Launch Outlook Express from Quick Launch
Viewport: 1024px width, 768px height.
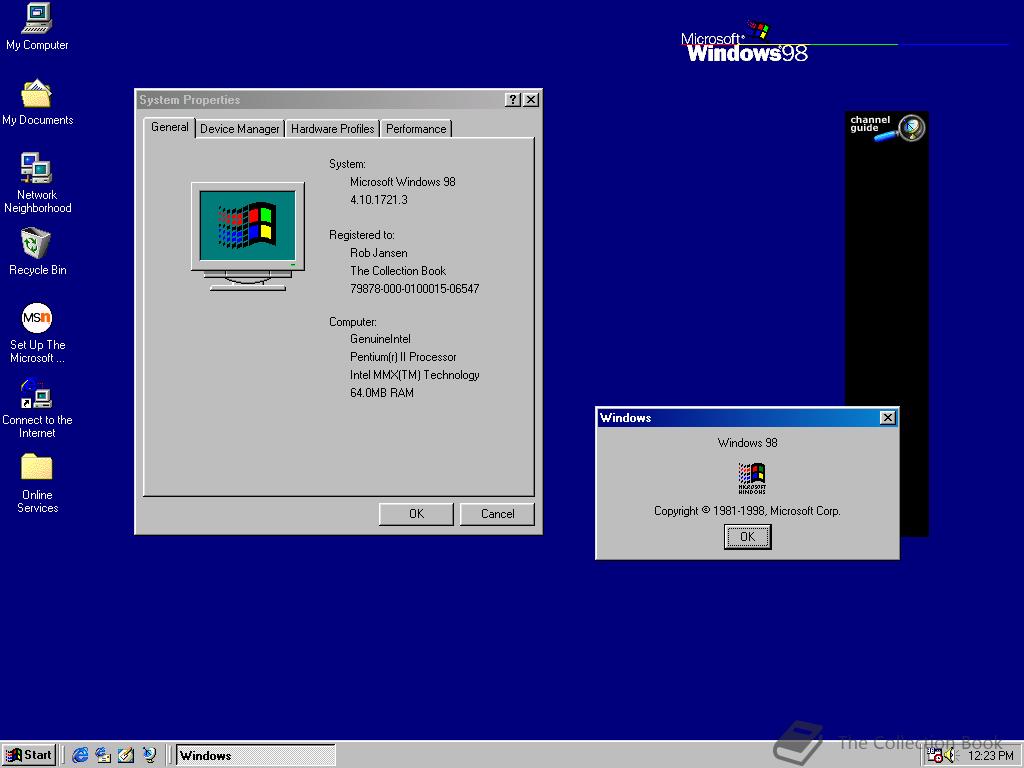coord(103,755)
